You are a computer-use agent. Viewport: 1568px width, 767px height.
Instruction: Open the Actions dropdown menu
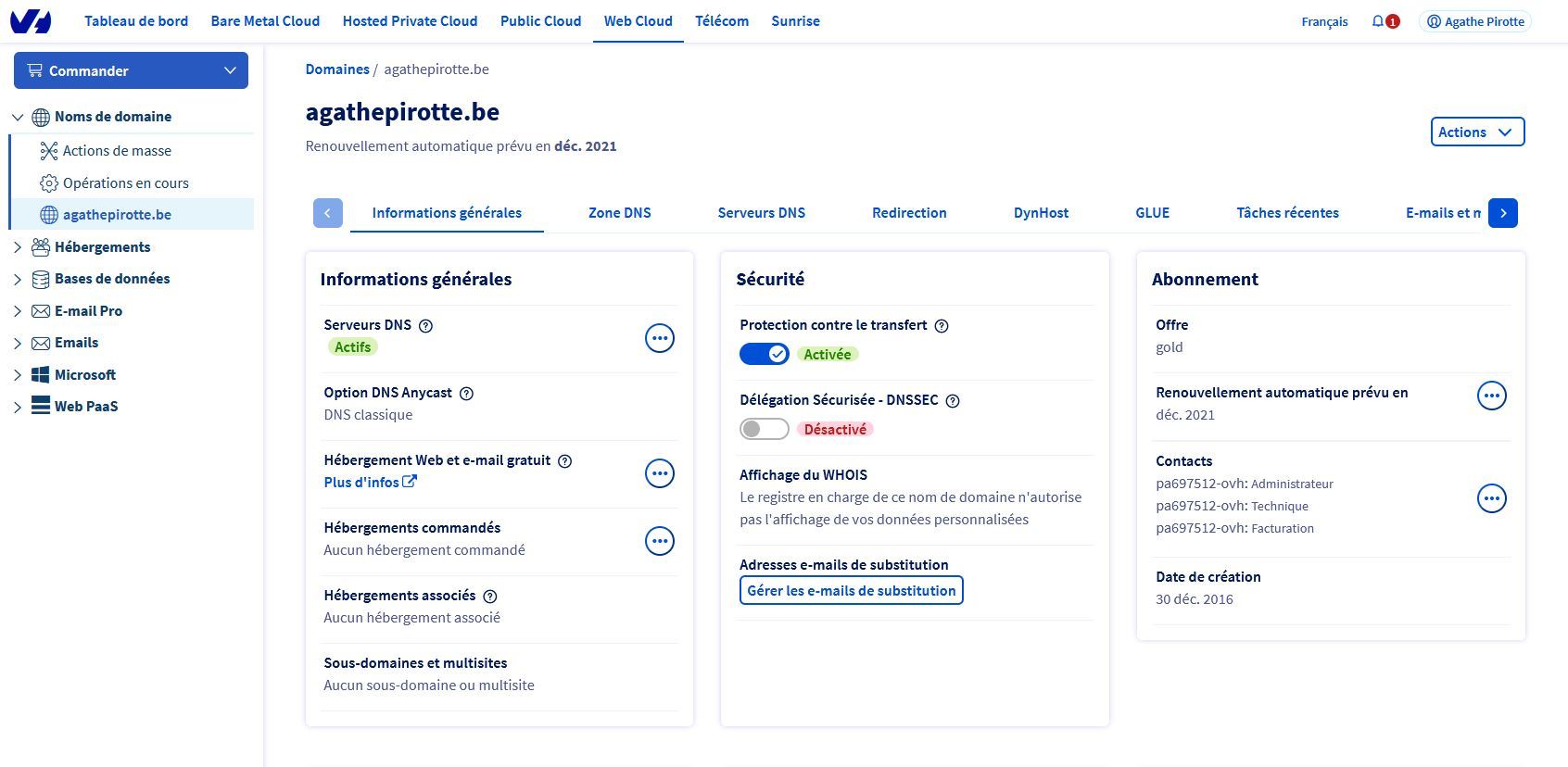(x=1477, y=132)
